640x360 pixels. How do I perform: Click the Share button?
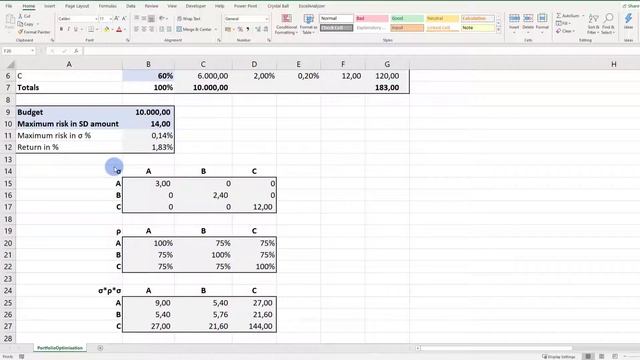tap(631, 6)
